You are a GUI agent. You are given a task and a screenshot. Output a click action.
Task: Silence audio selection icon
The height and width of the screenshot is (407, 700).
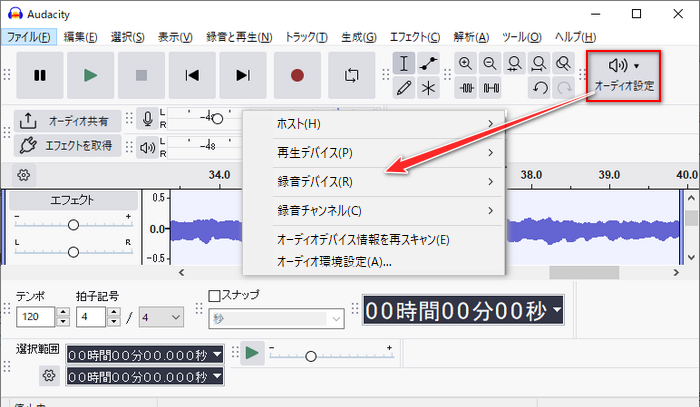(491, 88)
